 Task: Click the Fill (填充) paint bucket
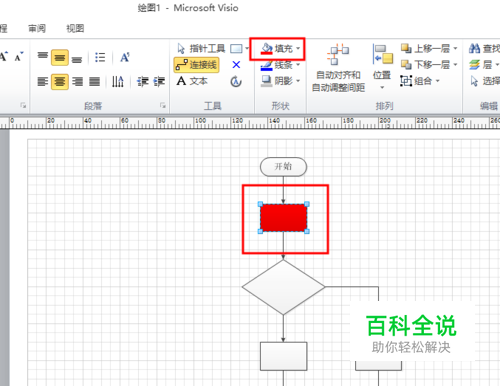click(x=267, y=49)
